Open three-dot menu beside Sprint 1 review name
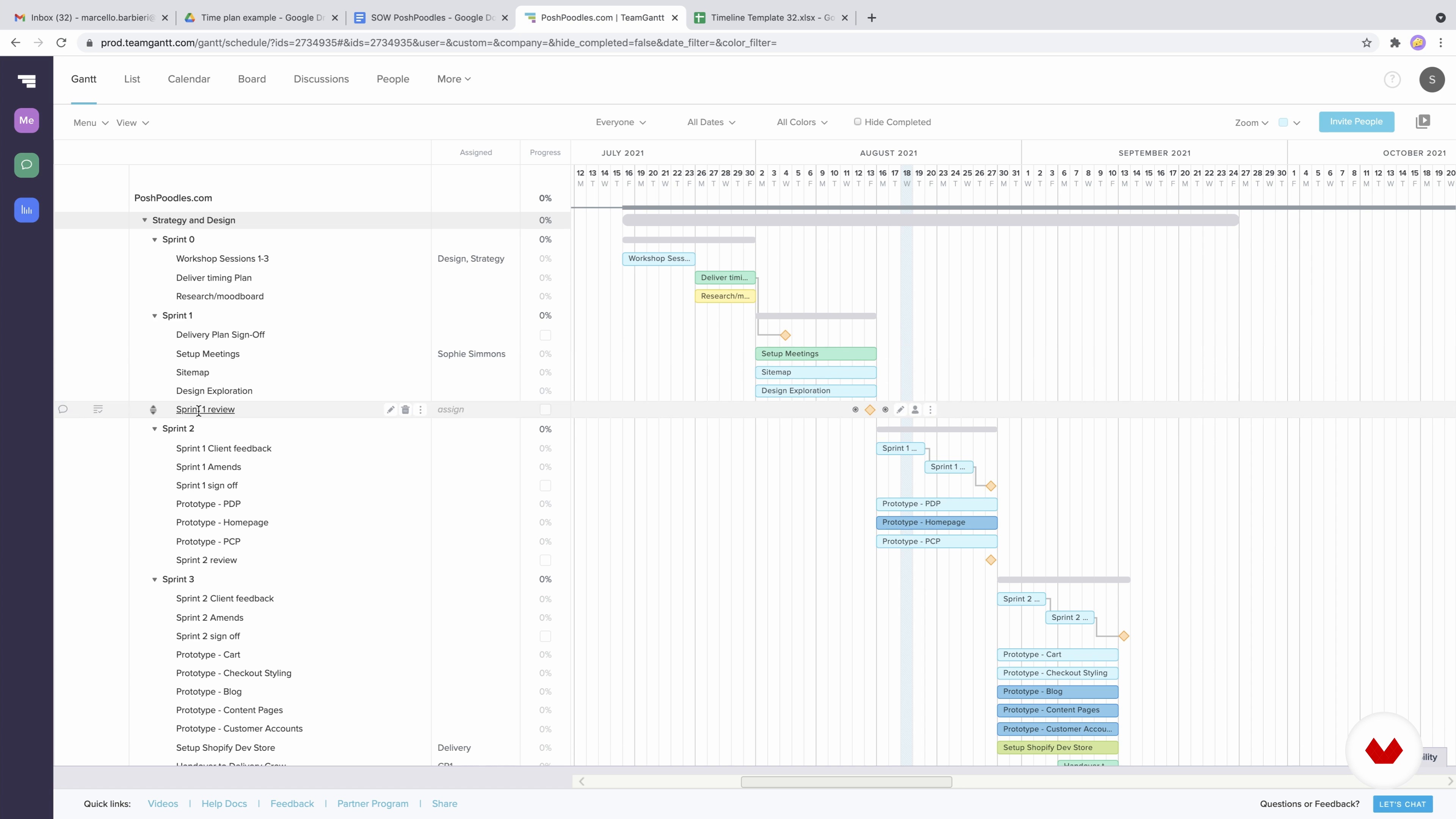This screenshot has height=819, width=1456. [420, 409]
